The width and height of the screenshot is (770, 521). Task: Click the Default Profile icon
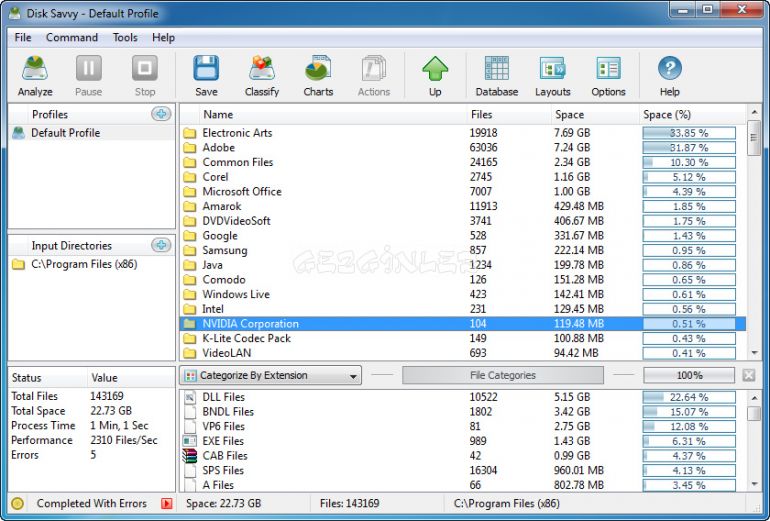19,133
